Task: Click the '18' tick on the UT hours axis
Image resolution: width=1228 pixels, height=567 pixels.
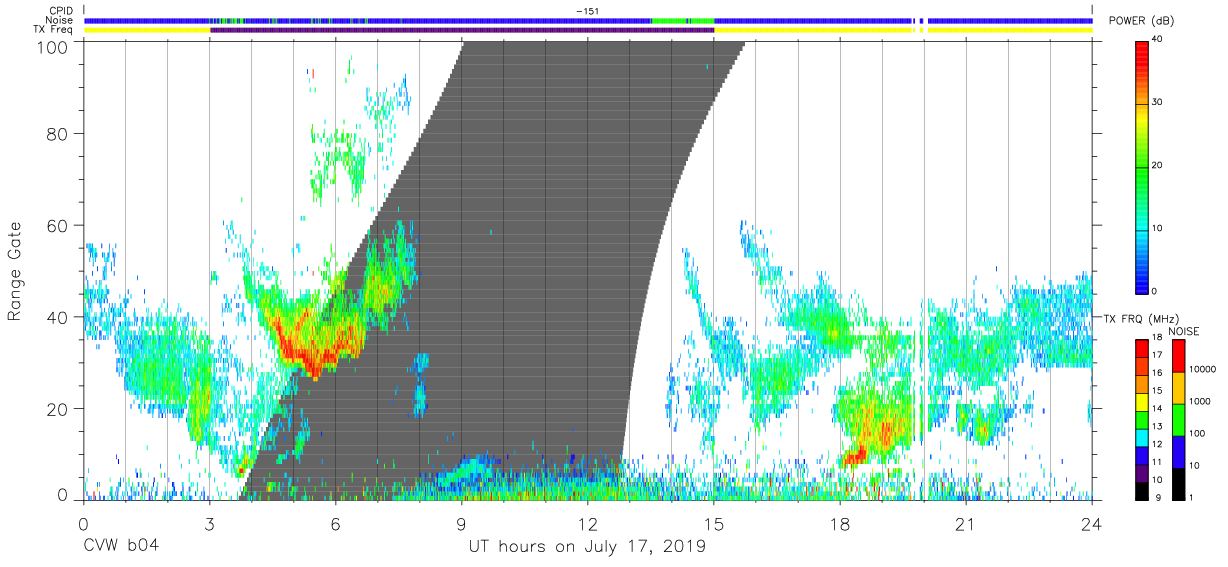Action: tap(839, 523)
